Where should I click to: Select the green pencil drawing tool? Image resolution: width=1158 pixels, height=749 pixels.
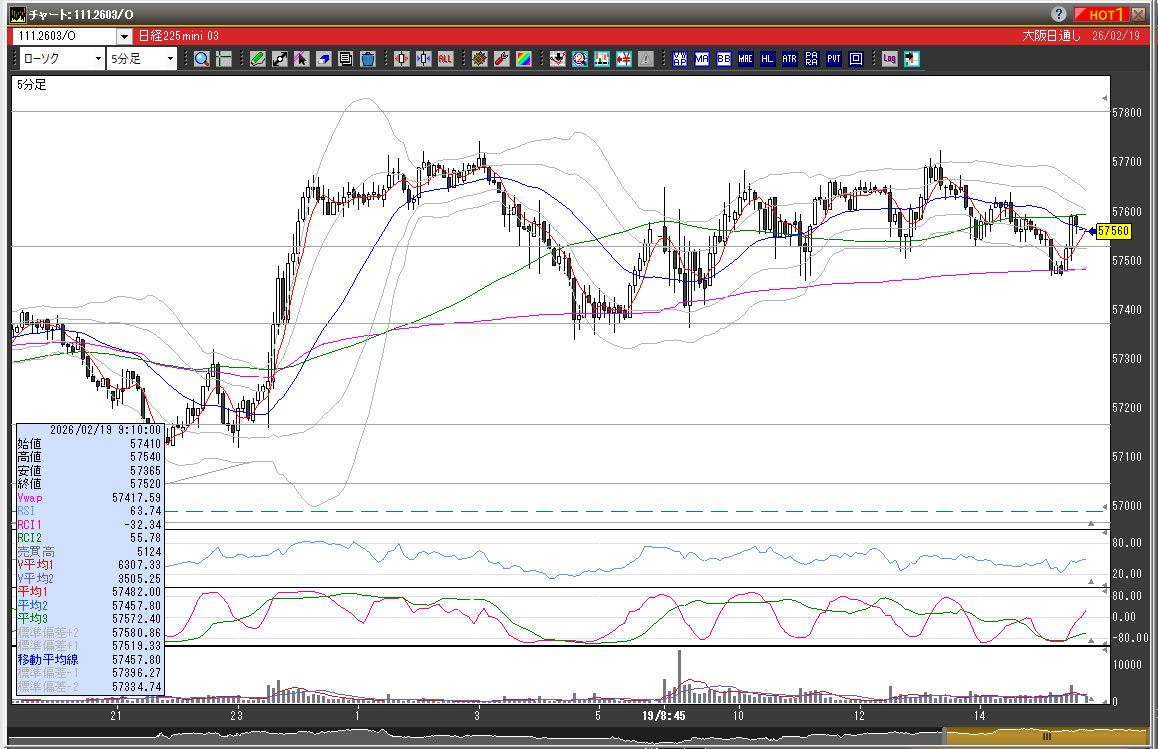(257, 59)
